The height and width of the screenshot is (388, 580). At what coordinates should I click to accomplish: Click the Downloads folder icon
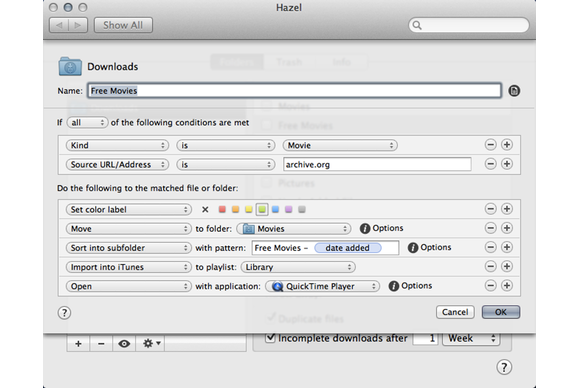[x=70, y=67]
